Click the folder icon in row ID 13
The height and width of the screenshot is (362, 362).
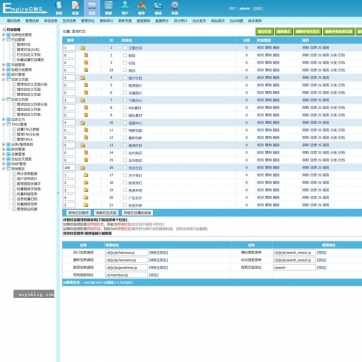click(83, 145)
